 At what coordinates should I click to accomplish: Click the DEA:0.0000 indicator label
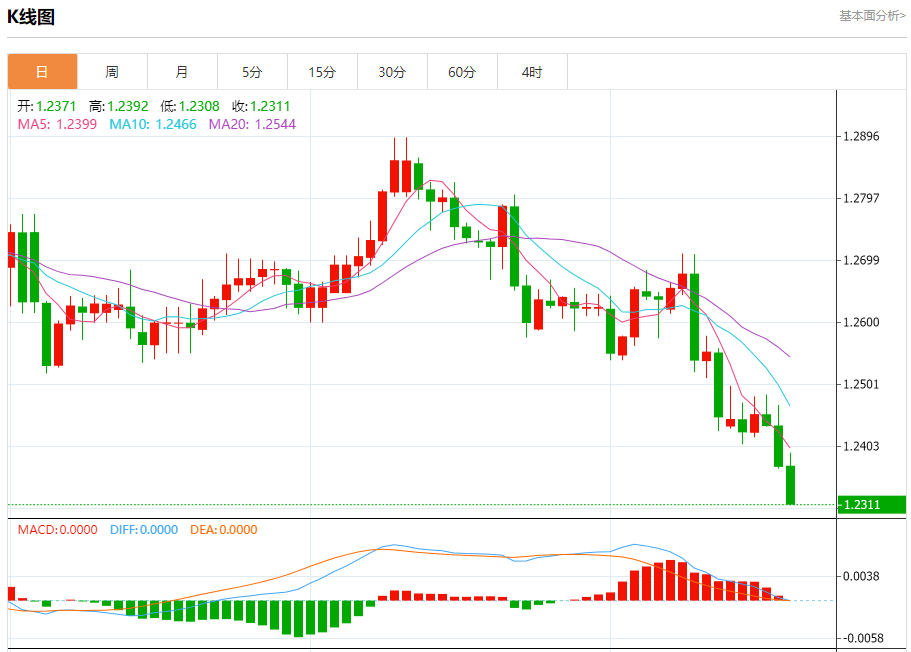pos(224,530)
